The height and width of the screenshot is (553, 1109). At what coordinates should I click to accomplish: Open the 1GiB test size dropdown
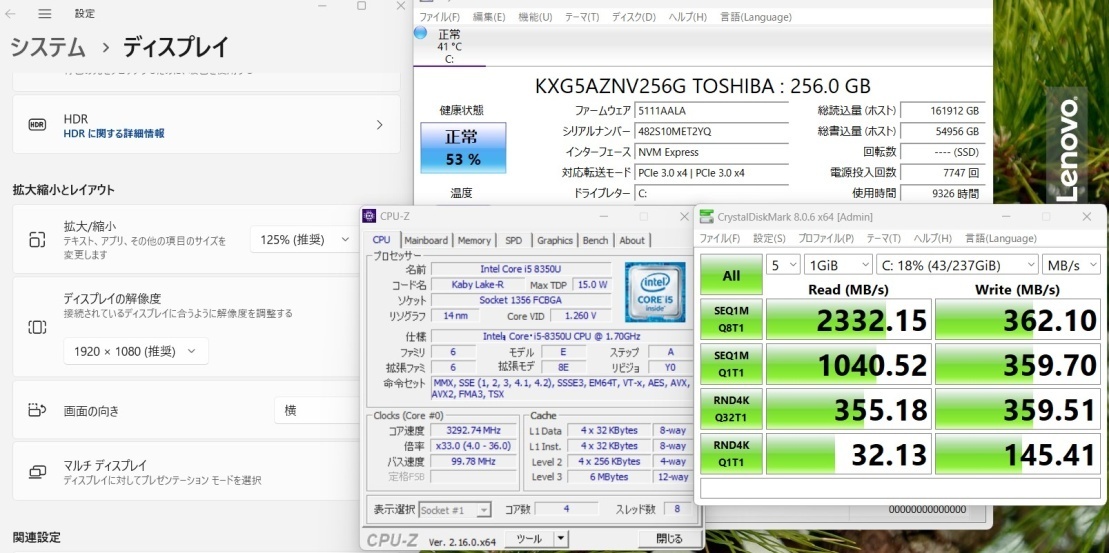click(x=838, y=264)
